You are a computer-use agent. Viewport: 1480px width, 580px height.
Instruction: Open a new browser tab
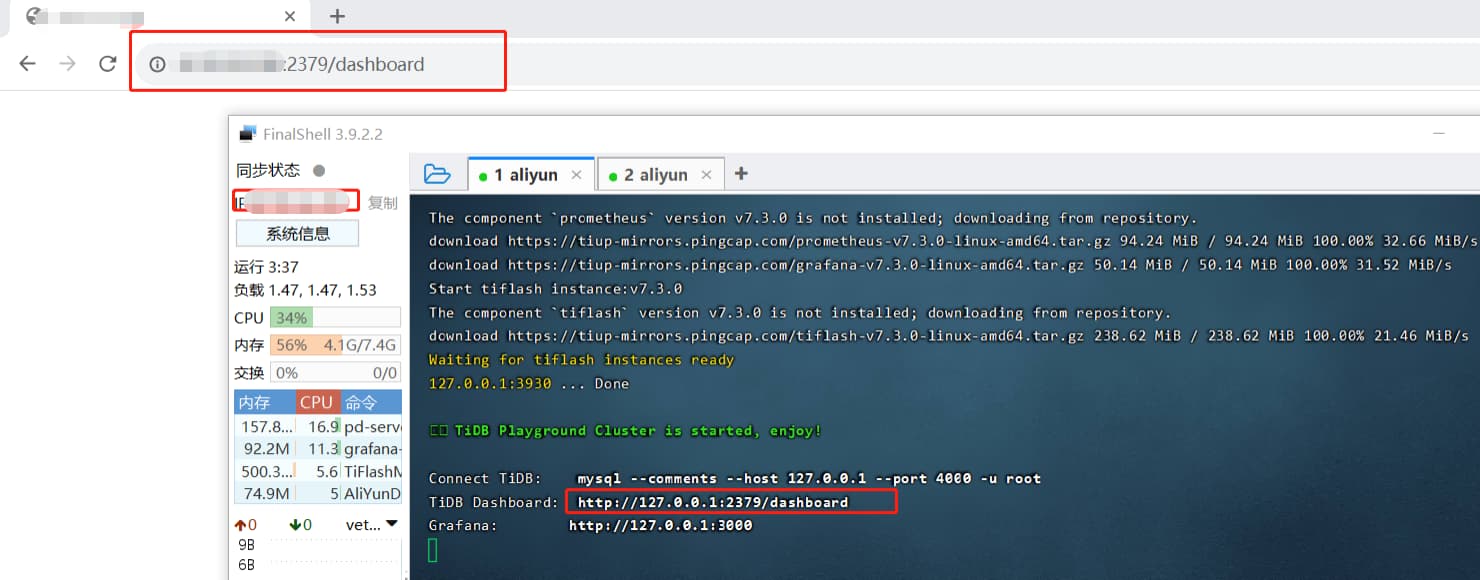337,16
